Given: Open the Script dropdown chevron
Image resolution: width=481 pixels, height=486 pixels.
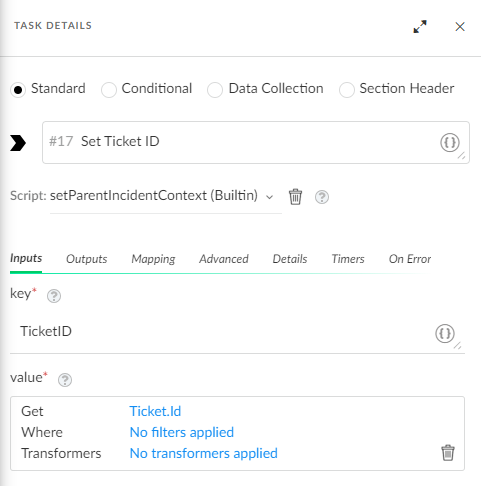Looking at the screenshot, I should tap(269, 197).
